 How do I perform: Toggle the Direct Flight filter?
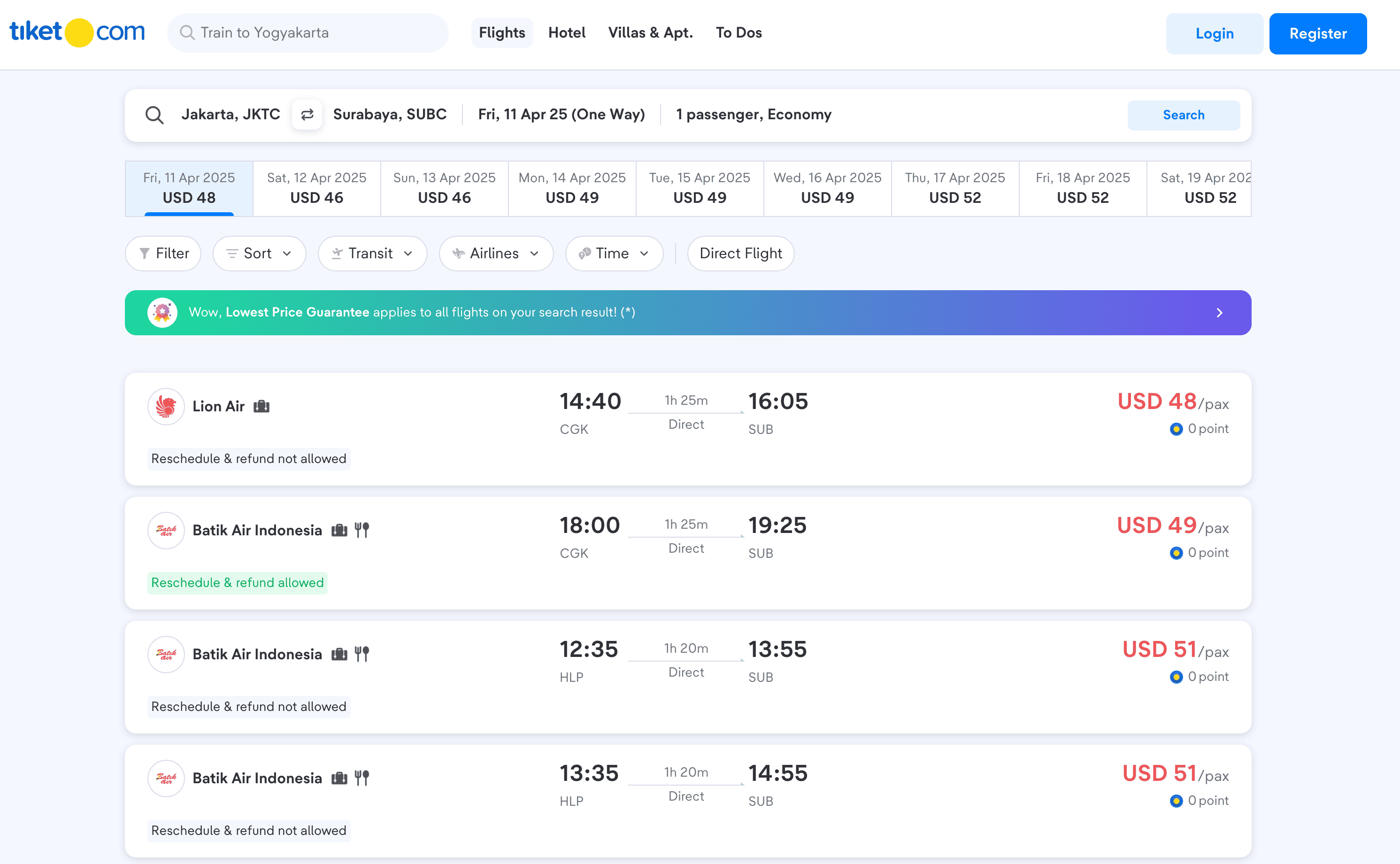(740, 253)
